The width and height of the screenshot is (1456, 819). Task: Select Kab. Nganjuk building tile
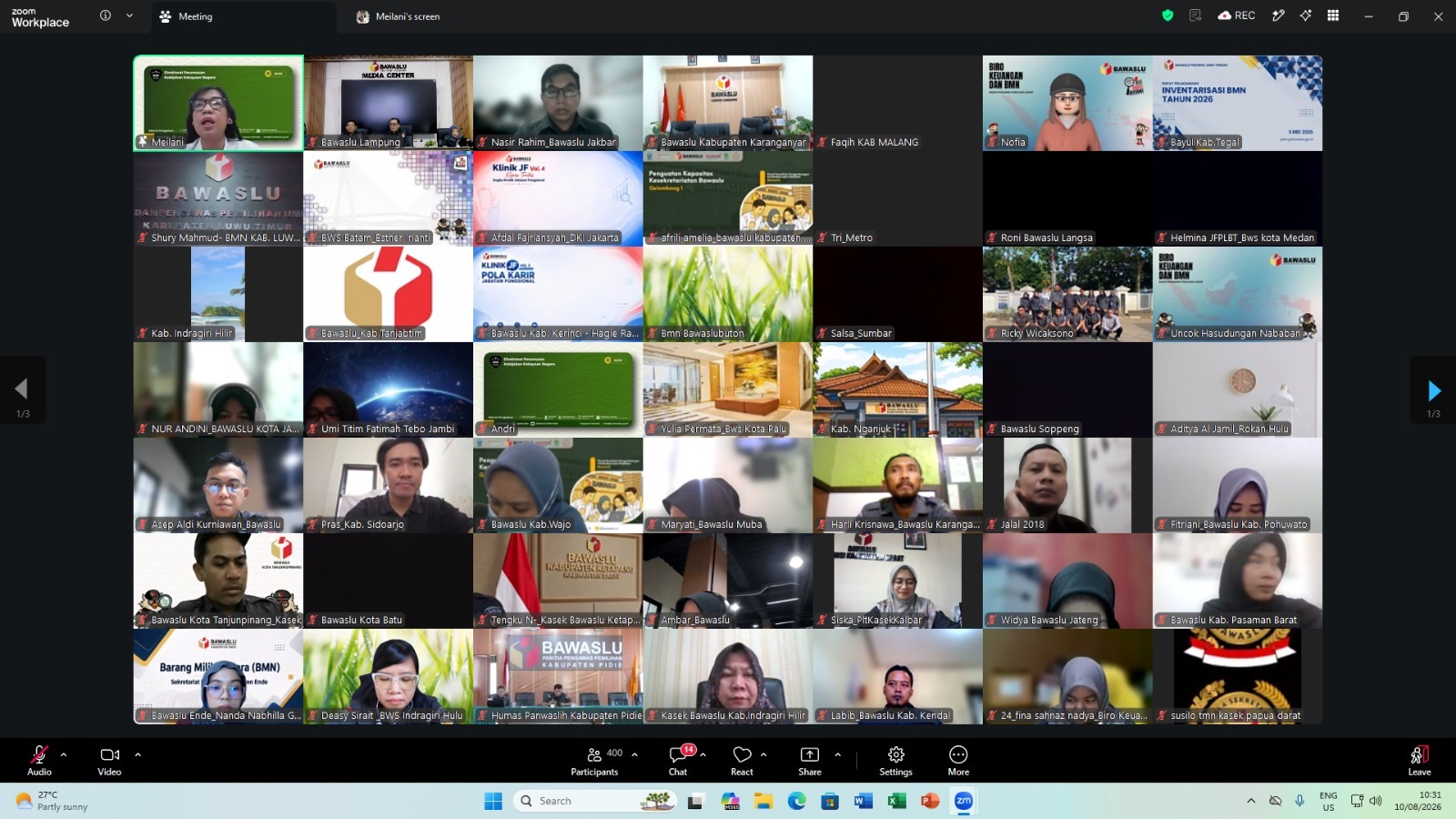(898, 389)
